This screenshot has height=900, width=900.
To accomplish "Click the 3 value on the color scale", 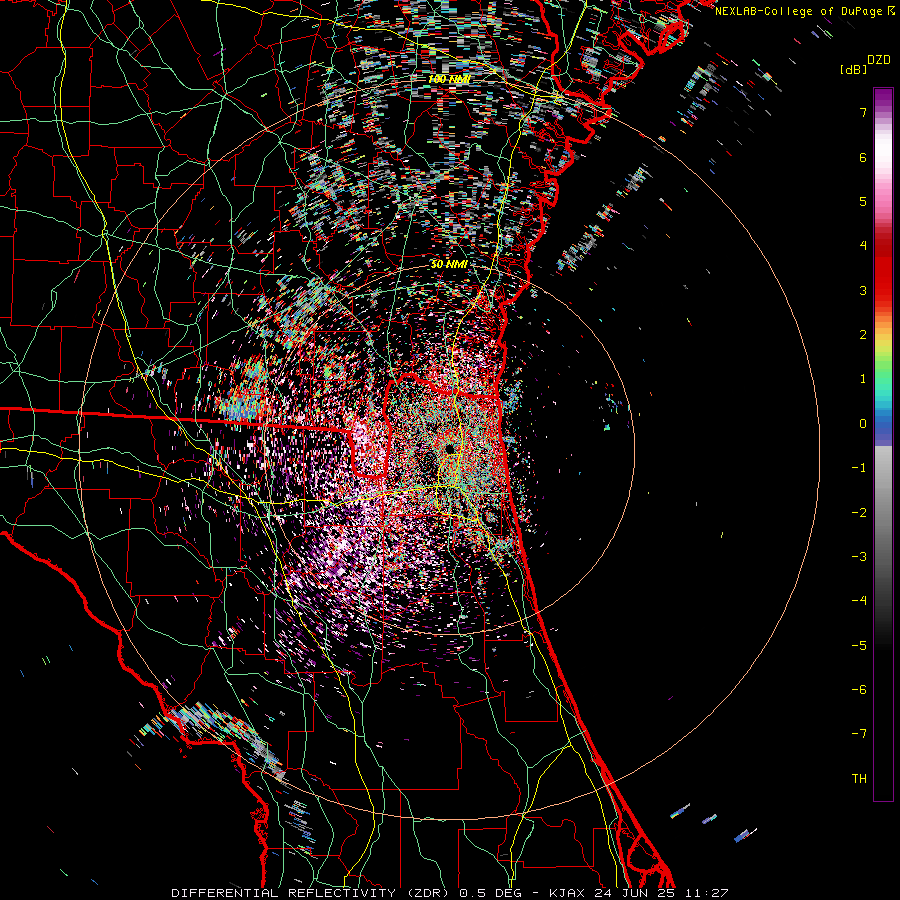I will [x=863, y=290].
